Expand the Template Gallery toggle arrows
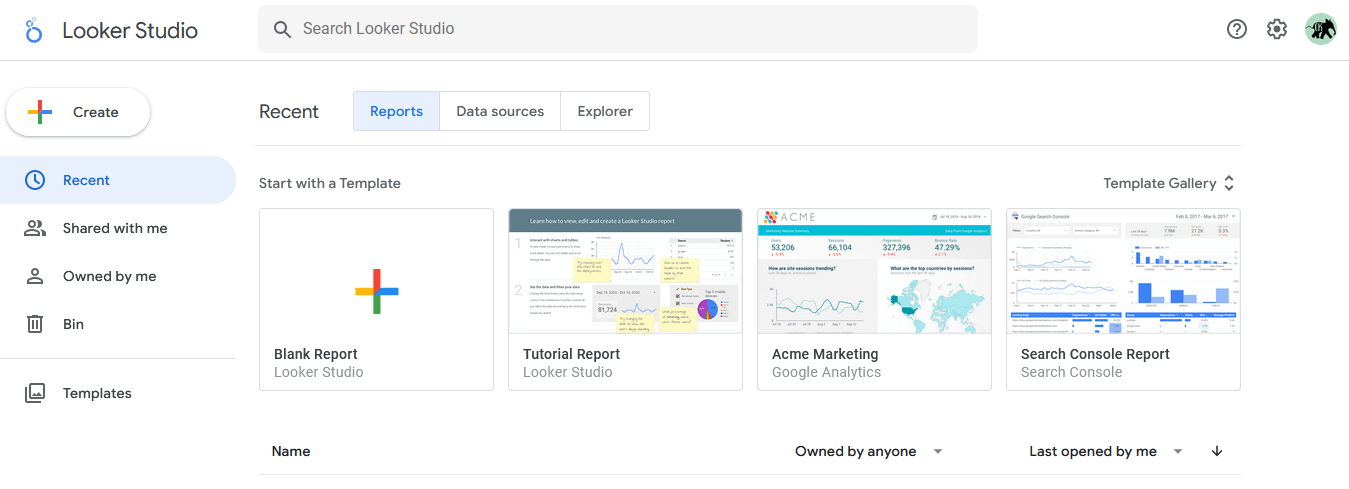 point(1229,183)
